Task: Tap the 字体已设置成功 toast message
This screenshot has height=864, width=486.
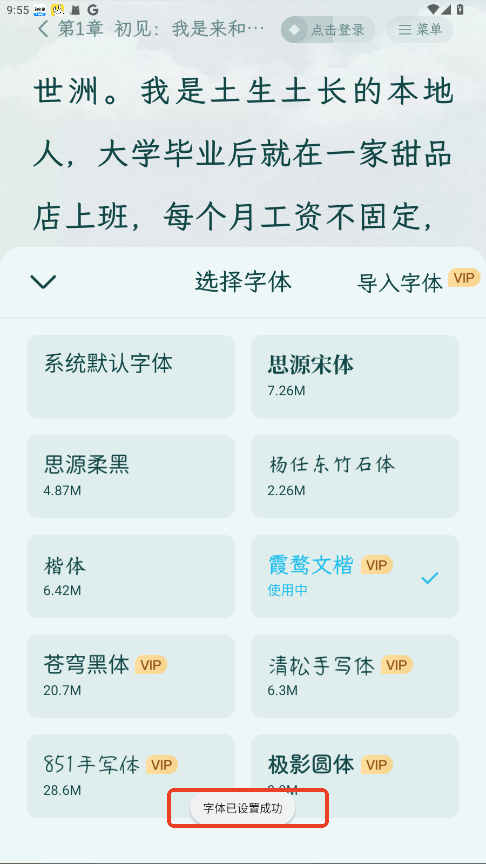Action: 242,808
